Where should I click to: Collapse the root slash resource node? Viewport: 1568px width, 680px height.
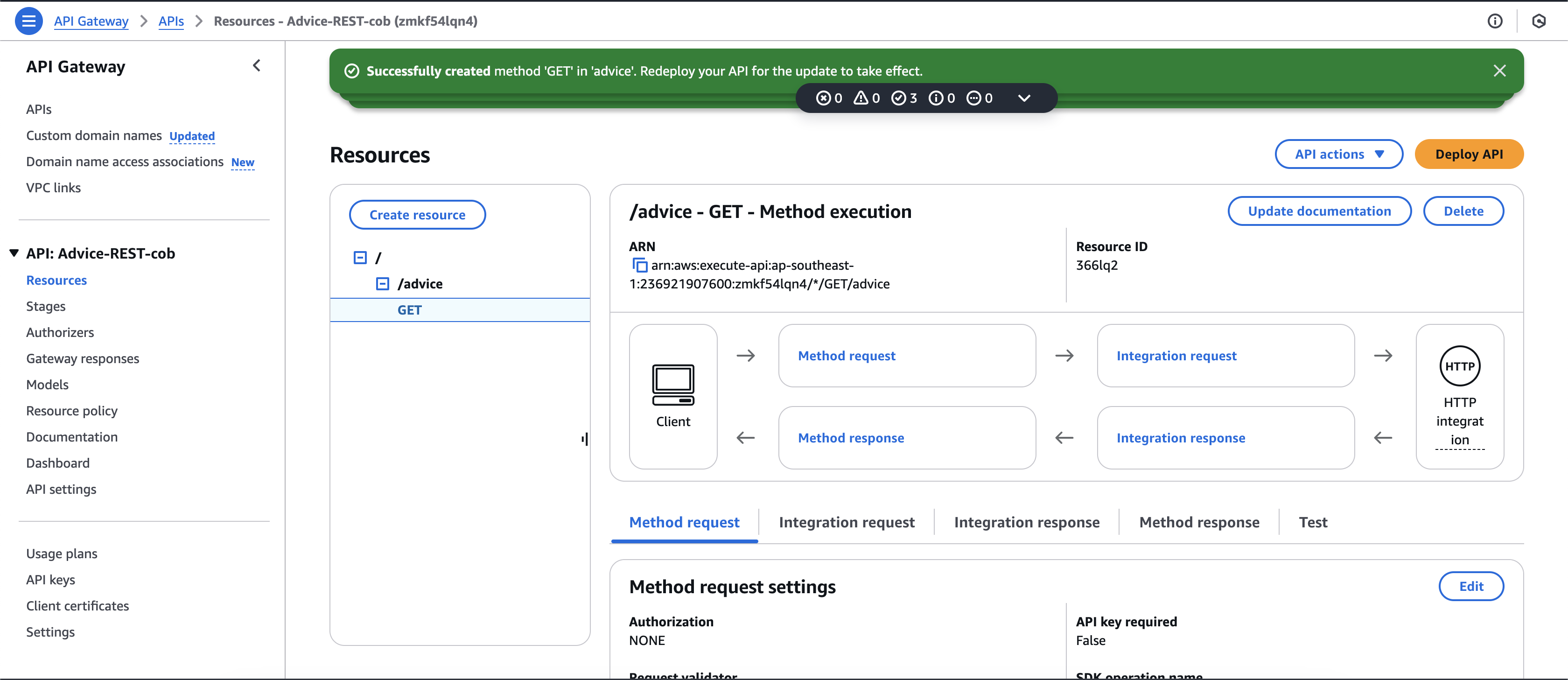tap(360, 258)
